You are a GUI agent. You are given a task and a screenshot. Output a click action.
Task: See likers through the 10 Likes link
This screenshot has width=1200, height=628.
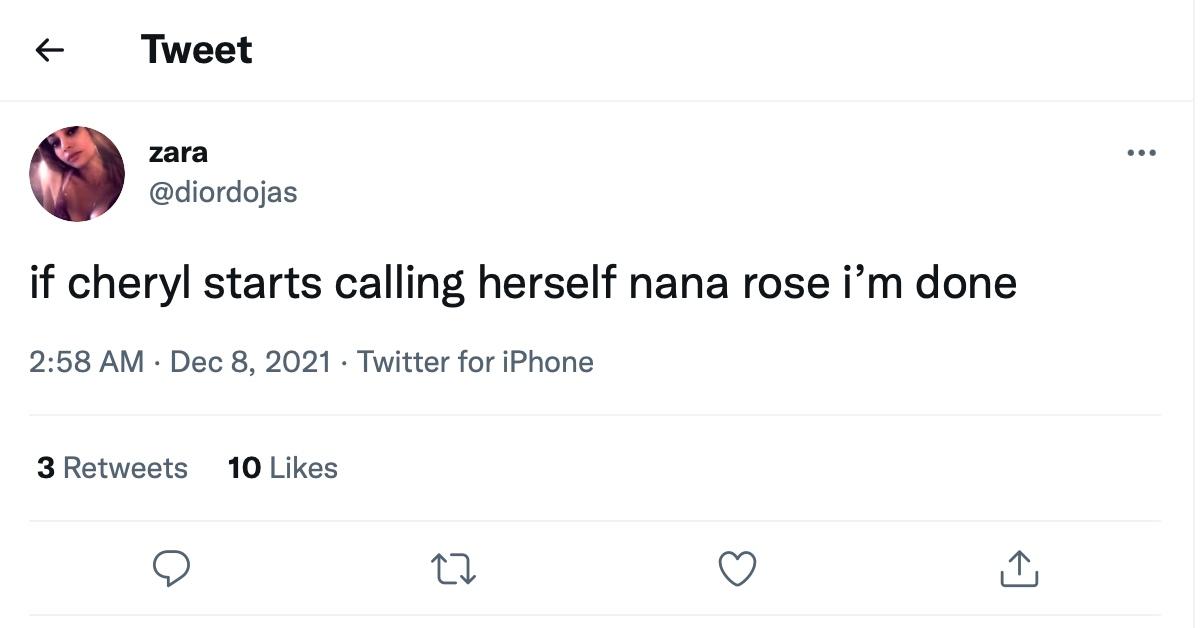pyautogui.click(x=283, y=467)
